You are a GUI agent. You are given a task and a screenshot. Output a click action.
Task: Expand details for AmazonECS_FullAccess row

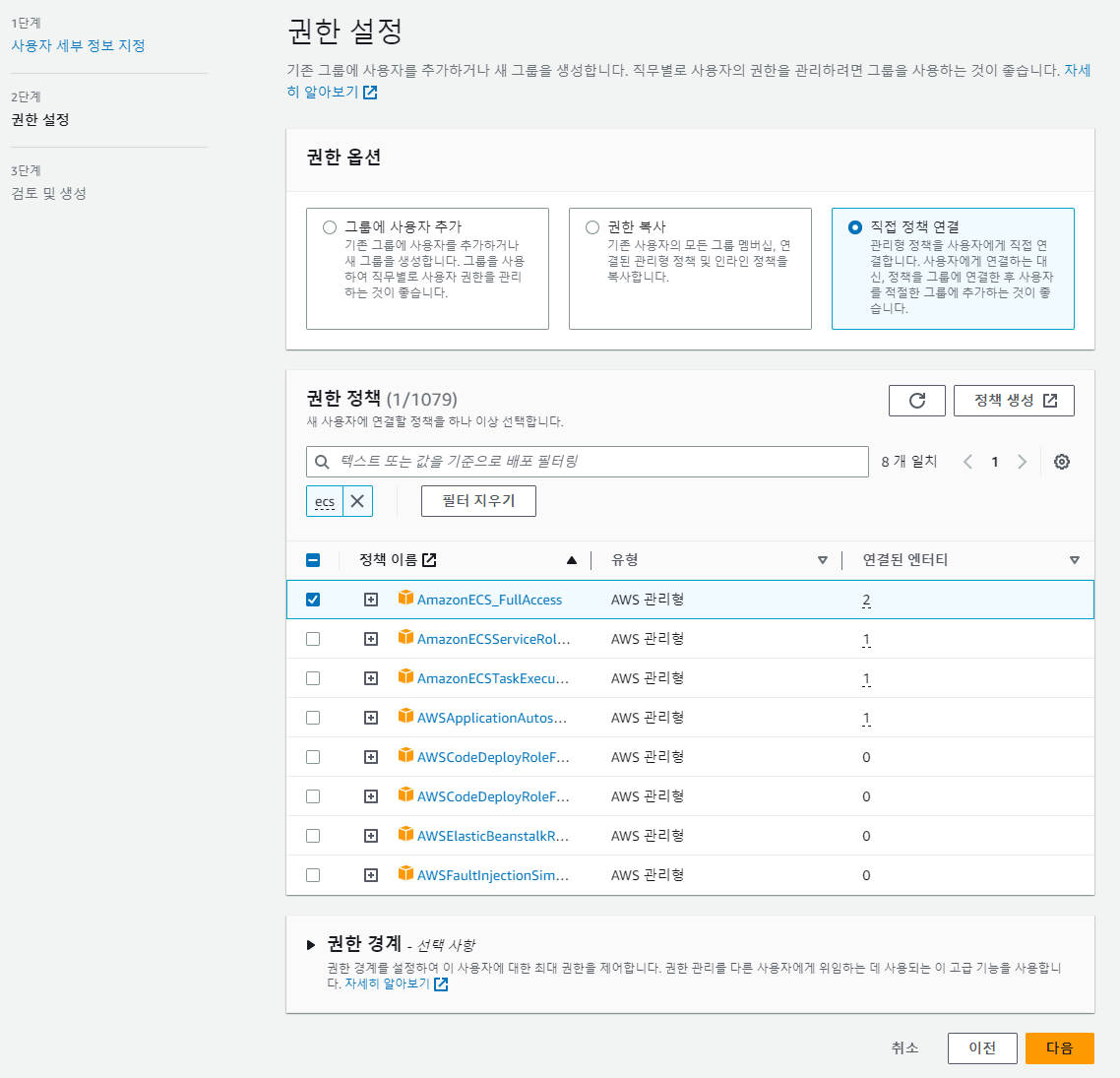point(371,600)
